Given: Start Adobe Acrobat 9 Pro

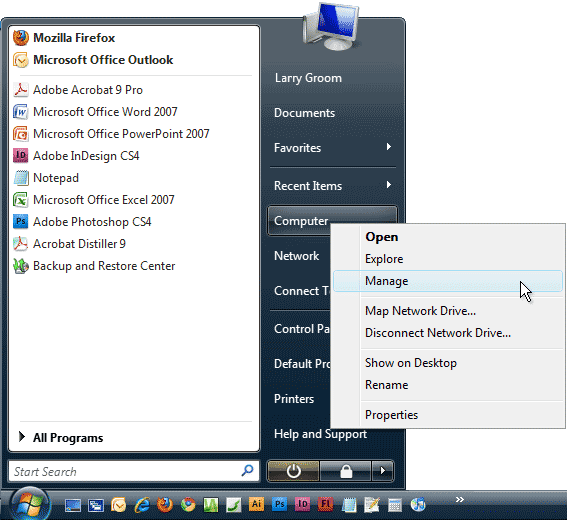Looking at the screenshot, I should click(x=78, y=90).
